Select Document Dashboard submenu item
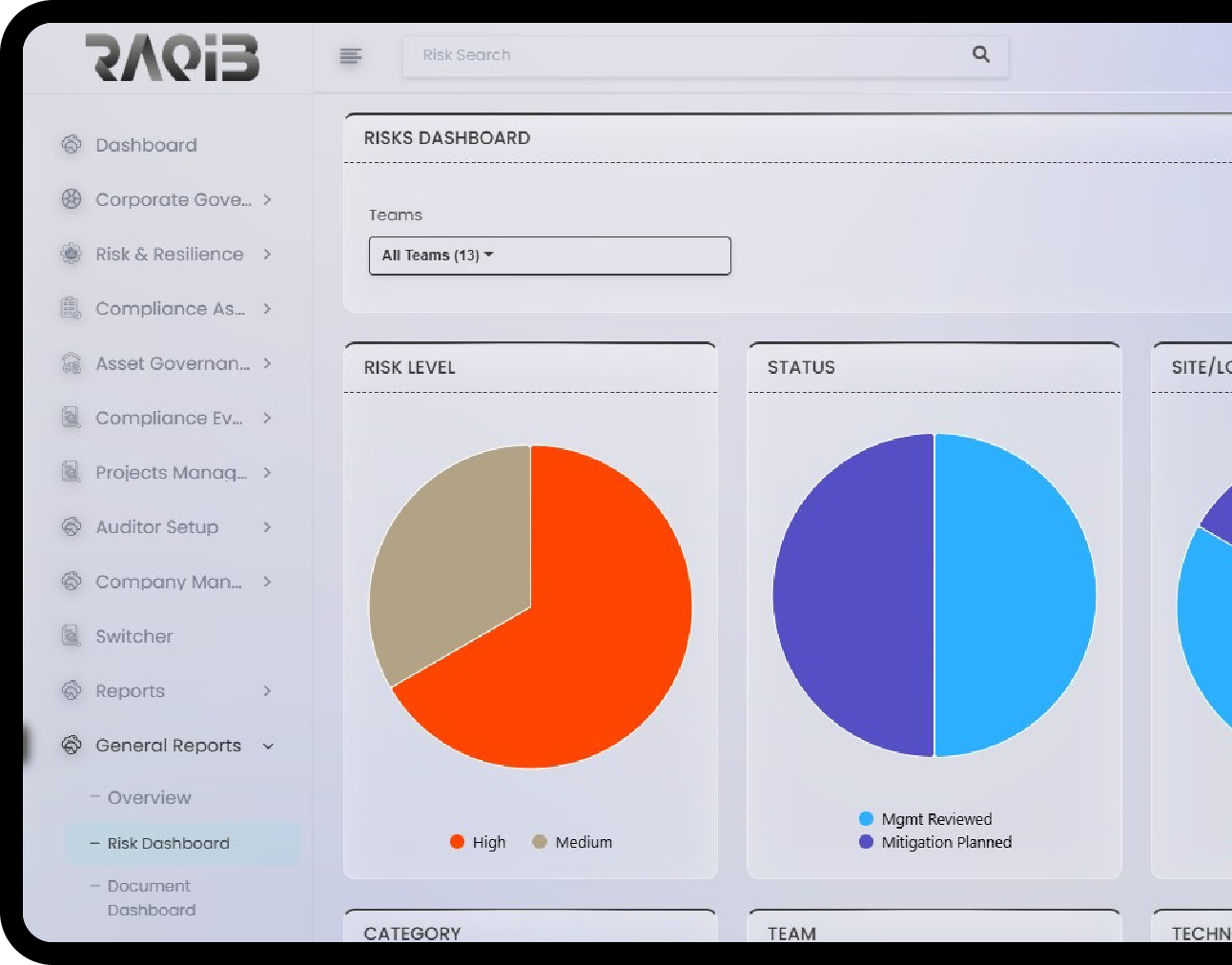 (x=151, y=898)
